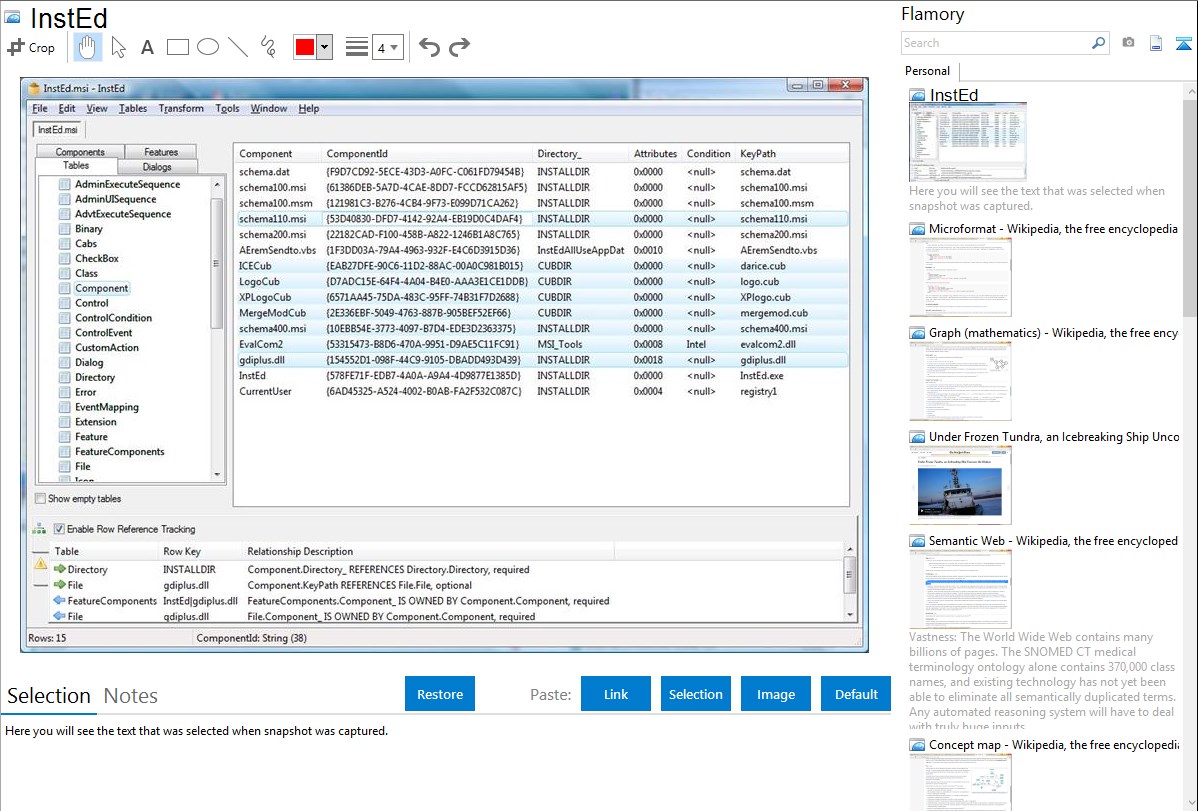Pick the freehand scribble tool
This screenshot has width=1198, height=811.
point(268,47)
